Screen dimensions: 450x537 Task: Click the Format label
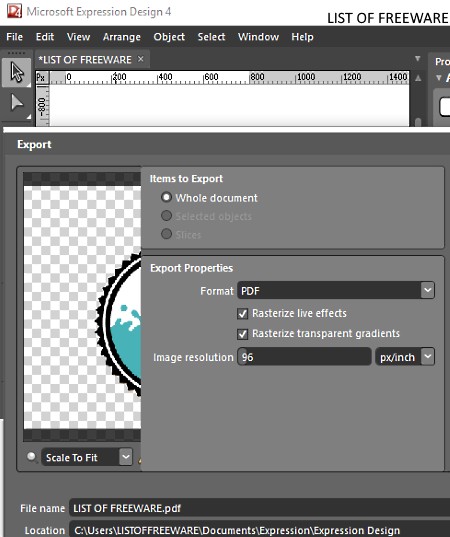coord(216,291)
